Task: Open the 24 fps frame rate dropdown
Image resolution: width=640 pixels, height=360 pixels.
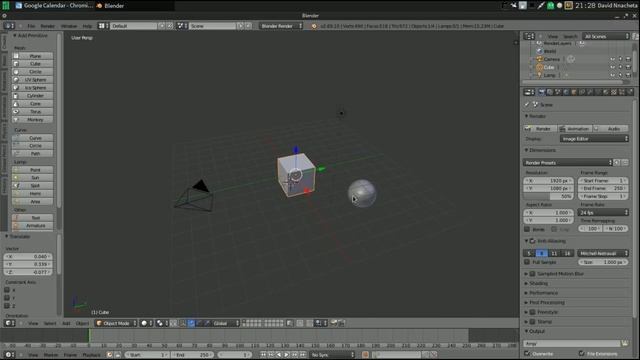Action: (x=603, y=212)
